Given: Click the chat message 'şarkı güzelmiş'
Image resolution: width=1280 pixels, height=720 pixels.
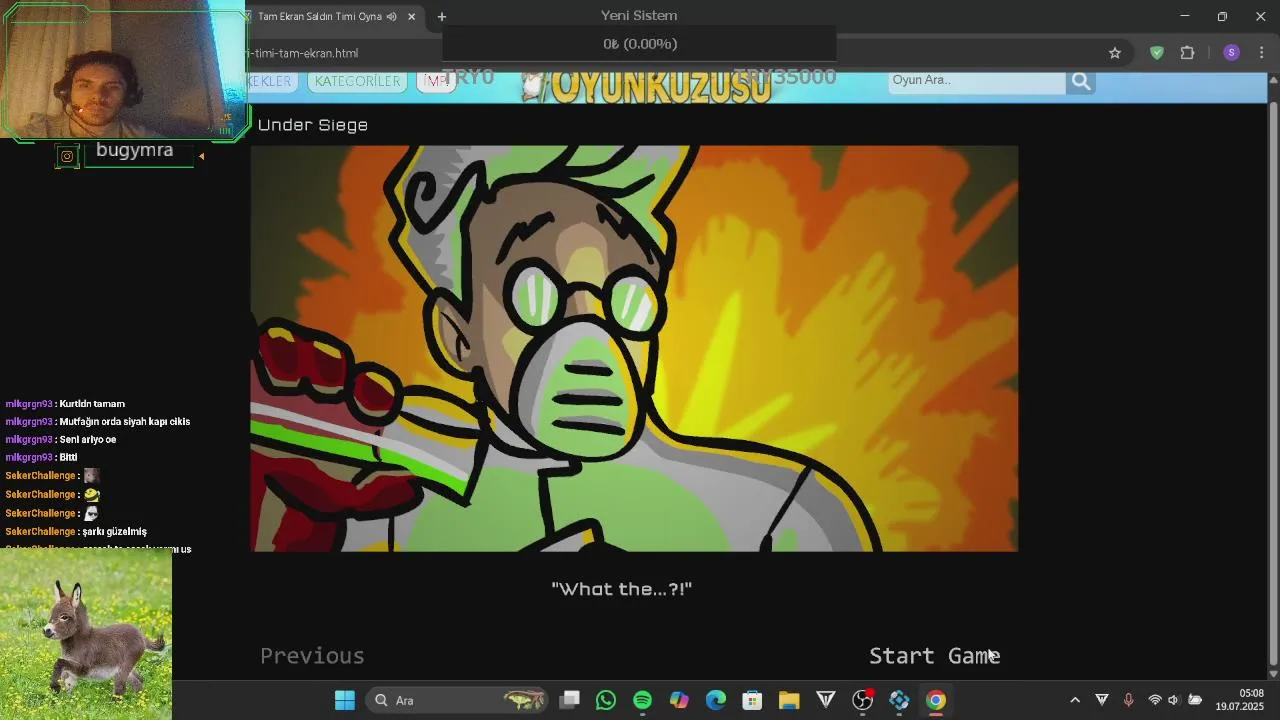Looking at the screenshot, I should point(114,532).
